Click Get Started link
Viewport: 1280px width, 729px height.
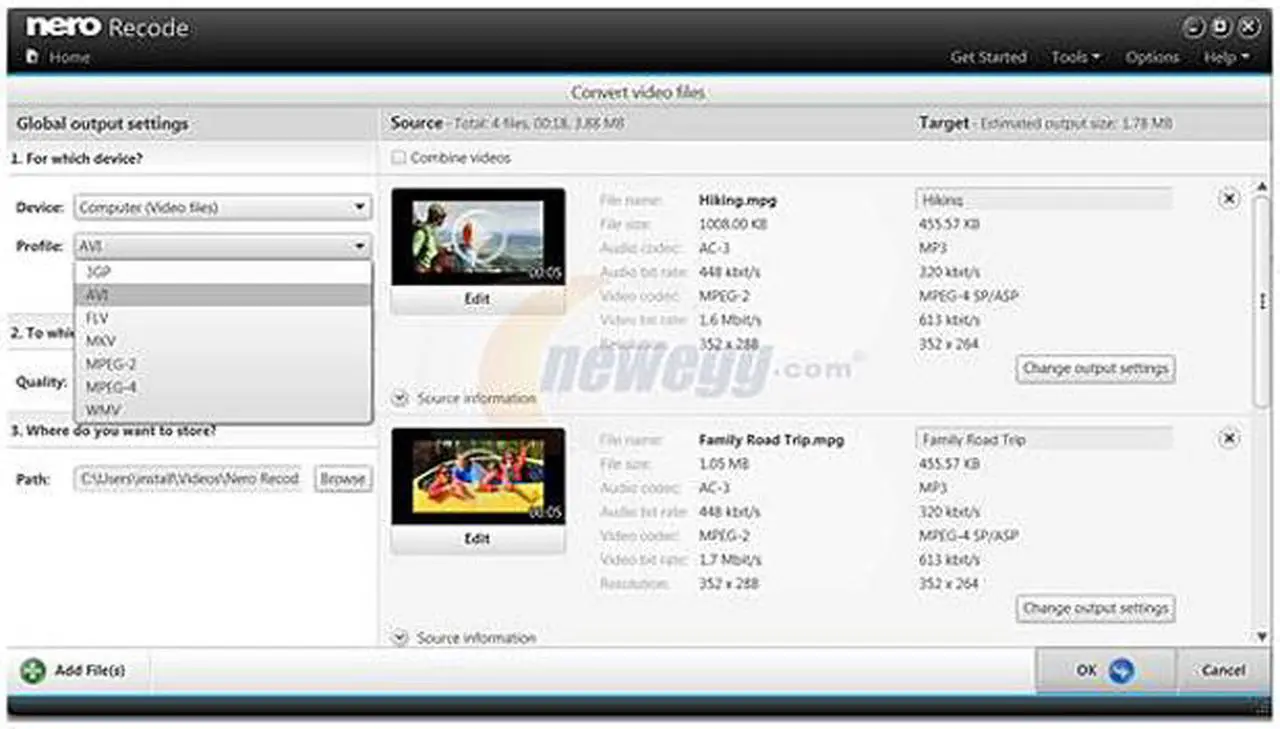(x=988, y=57)
